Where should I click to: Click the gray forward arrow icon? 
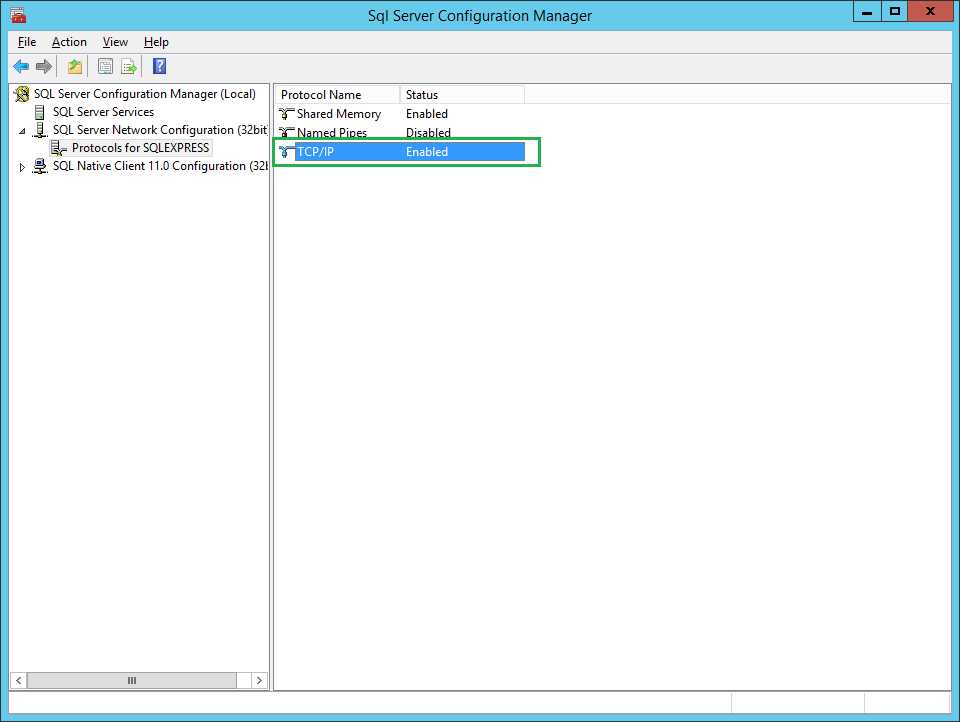(44, 66)
